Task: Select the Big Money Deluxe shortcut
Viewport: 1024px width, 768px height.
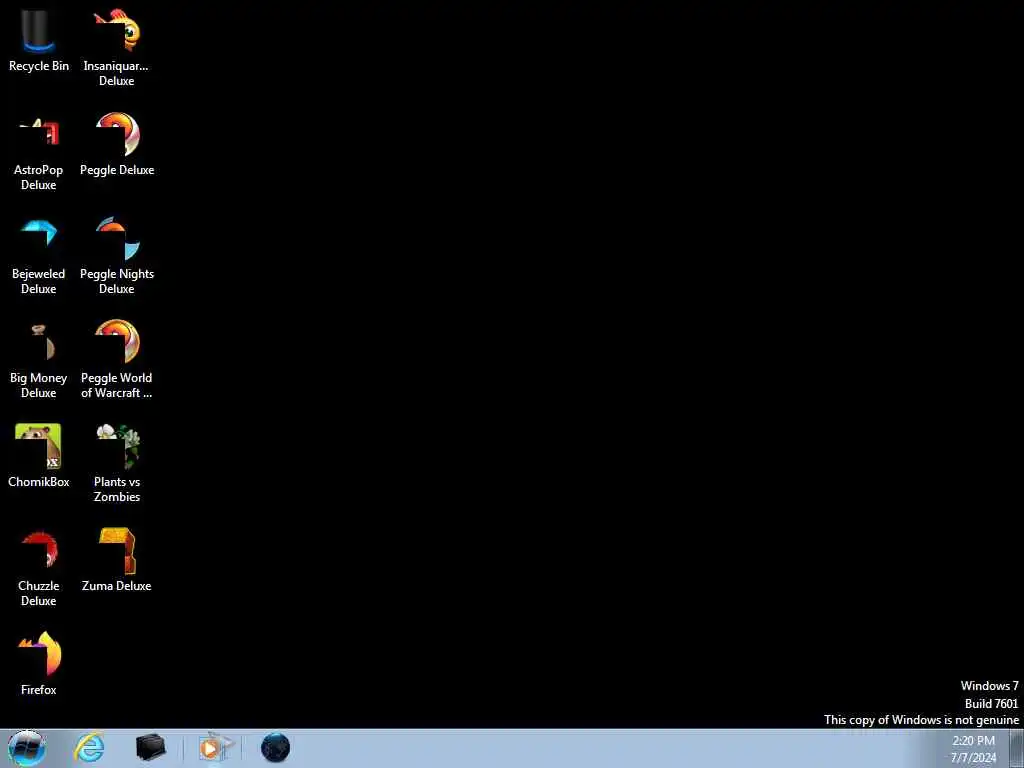Action: click(x=39, y=360)
